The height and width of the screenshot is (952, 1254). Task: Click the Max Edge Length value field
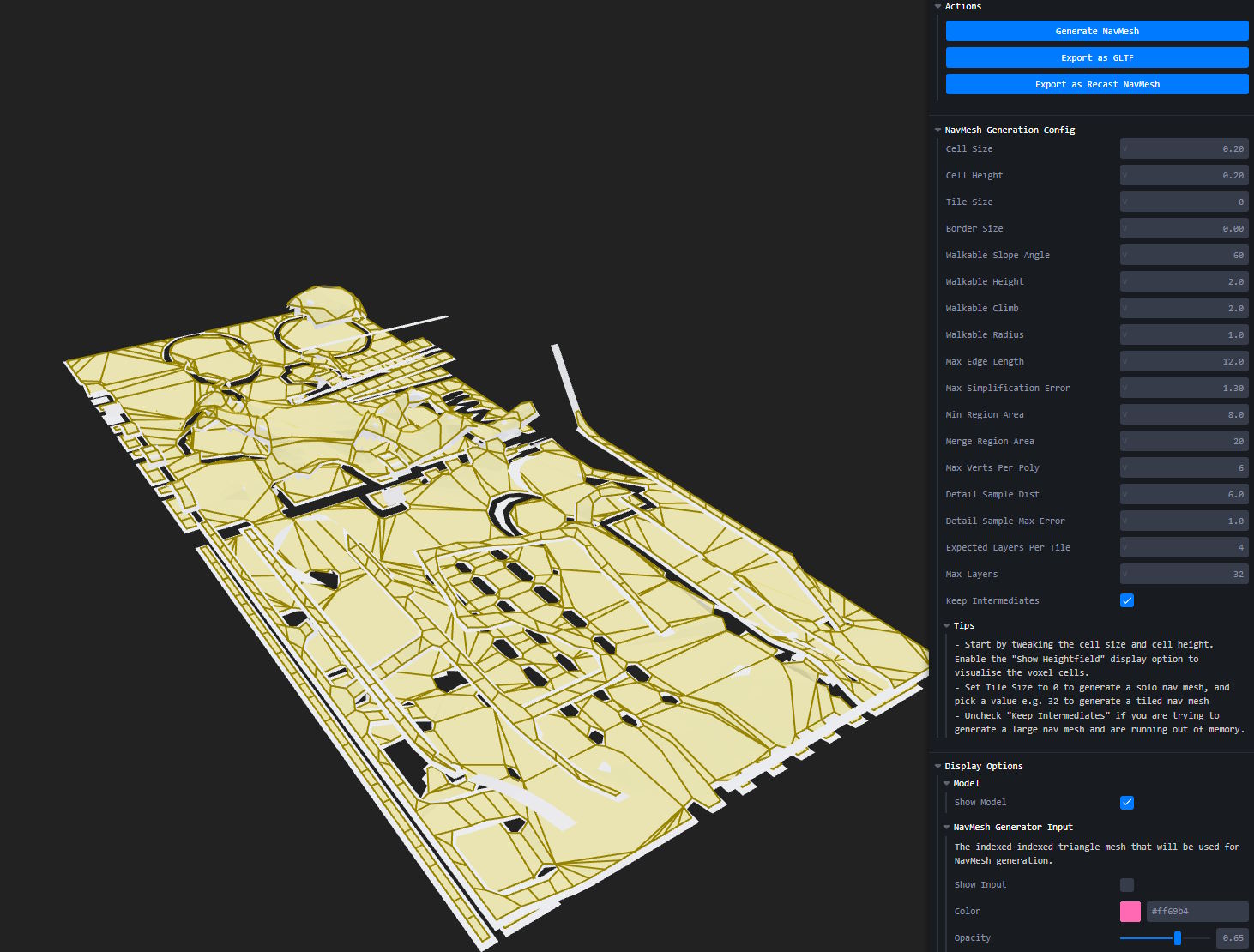(1184, 362)
